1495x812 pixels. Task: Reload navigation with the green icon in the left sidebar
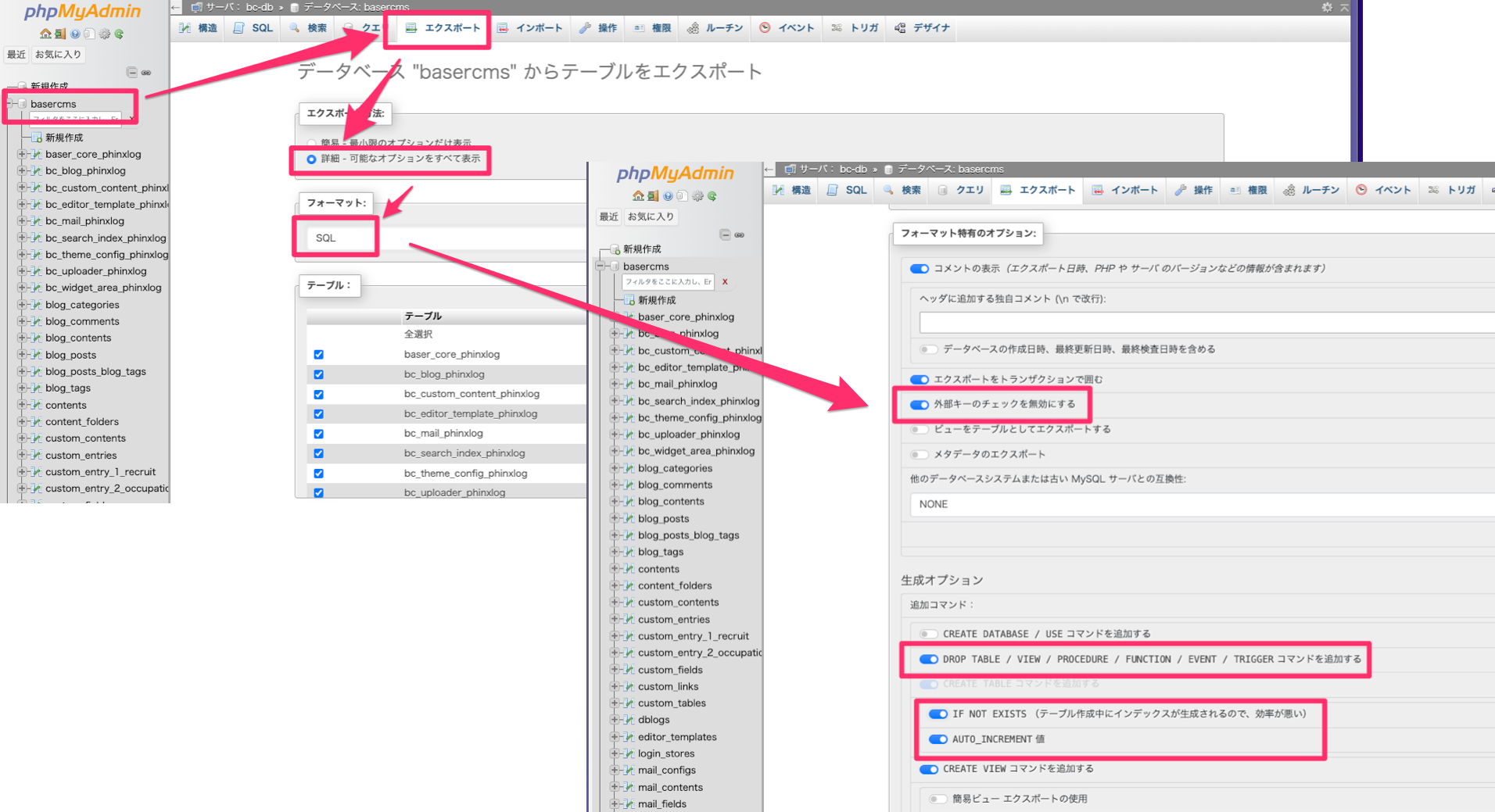[119, 34]
